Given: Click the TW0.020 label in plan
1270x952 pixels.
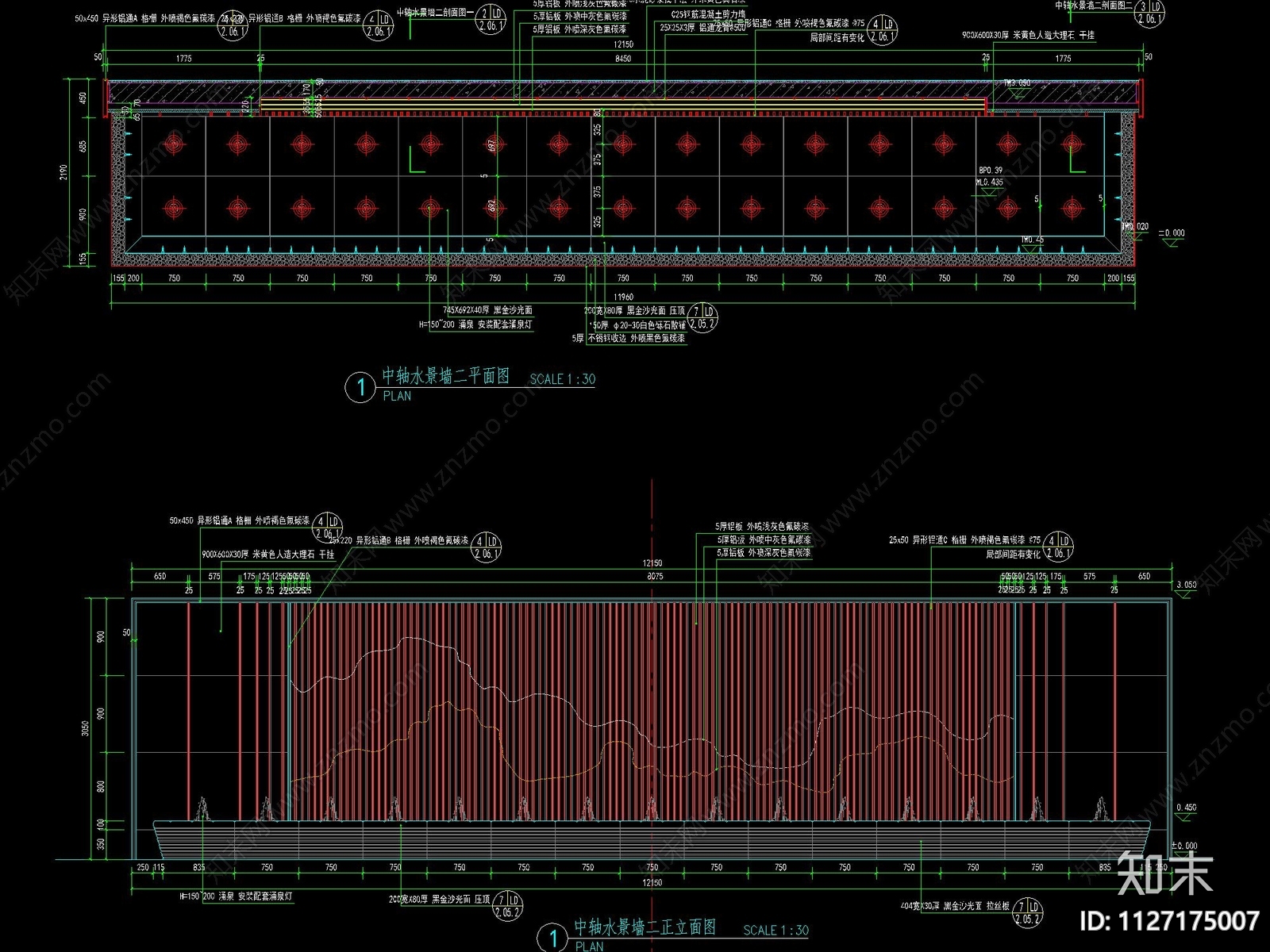Looking at the screenshot, I should tap(1135, 226).
